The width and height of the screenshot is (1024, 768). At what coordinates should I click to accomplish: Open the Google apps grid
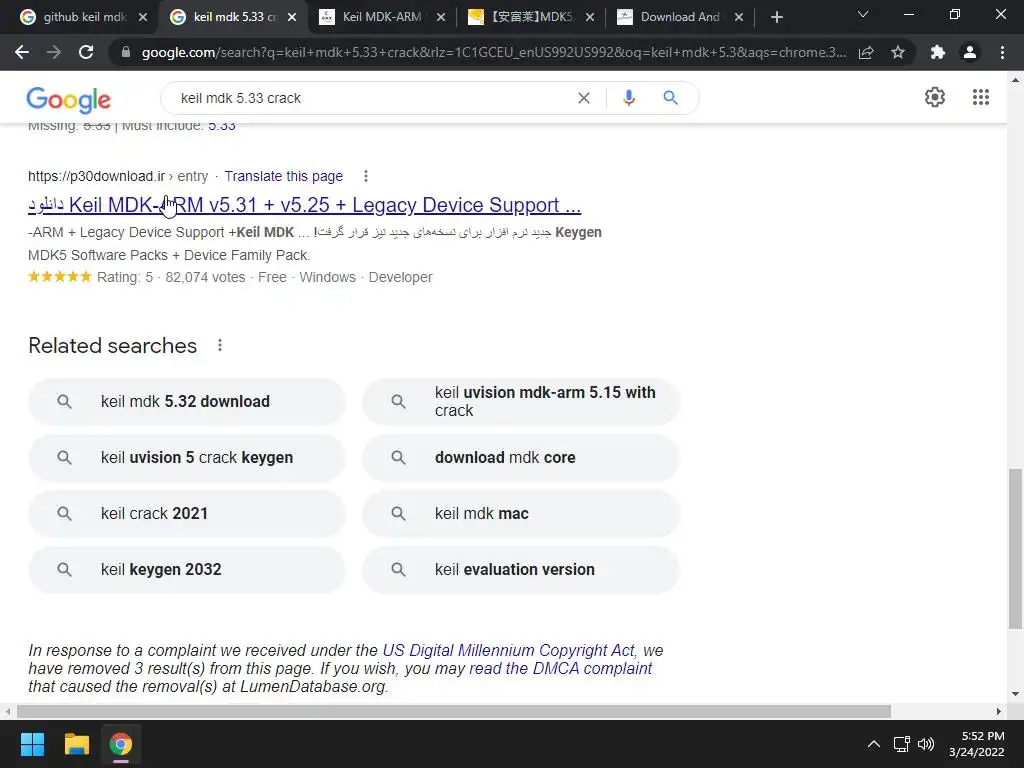980,97
